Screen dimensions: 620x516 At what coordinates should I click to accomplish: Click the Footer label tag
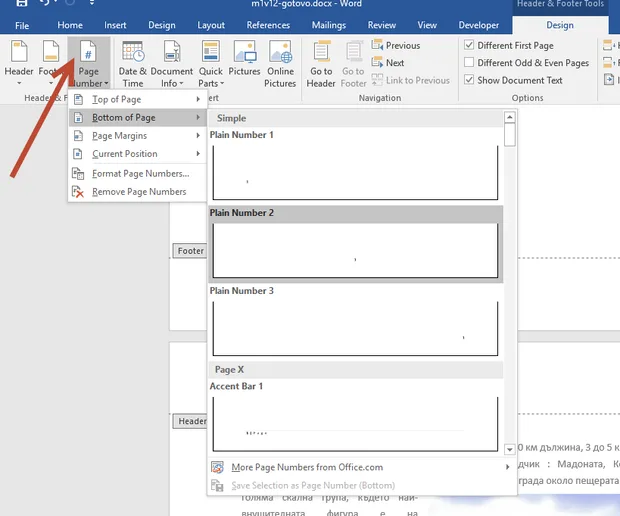click(x=190, y=251)
